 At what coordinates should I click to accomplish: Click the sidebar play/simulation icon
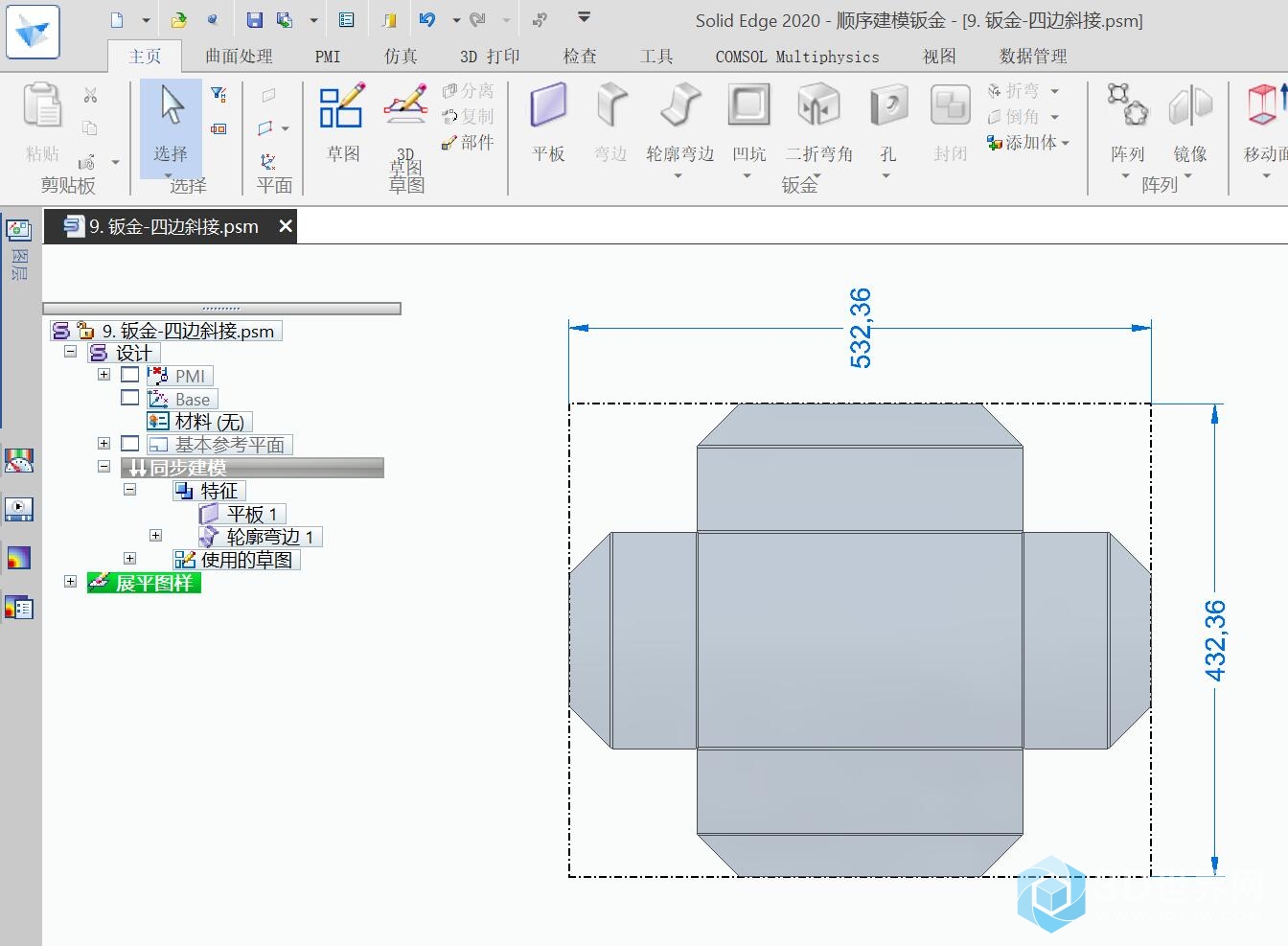(18, 509)
